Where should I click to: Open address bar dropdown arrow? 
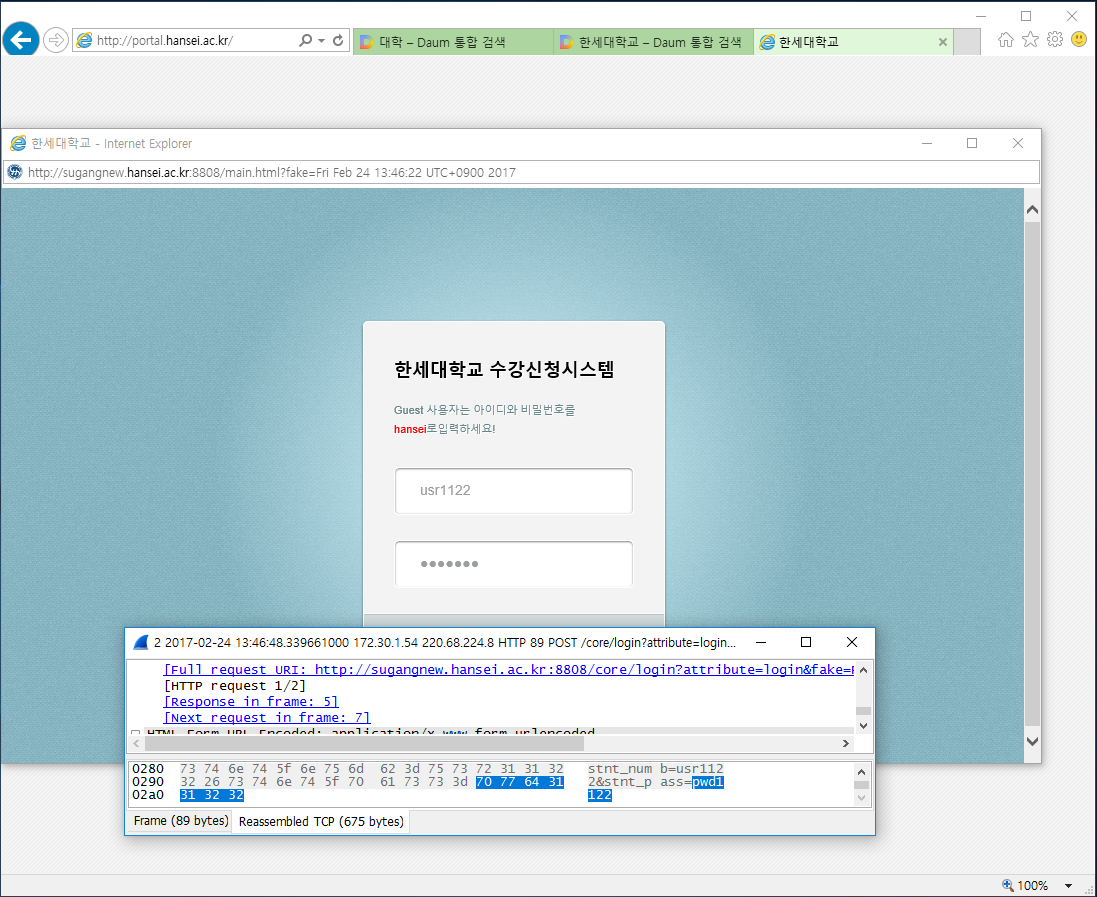pos(321,41)
